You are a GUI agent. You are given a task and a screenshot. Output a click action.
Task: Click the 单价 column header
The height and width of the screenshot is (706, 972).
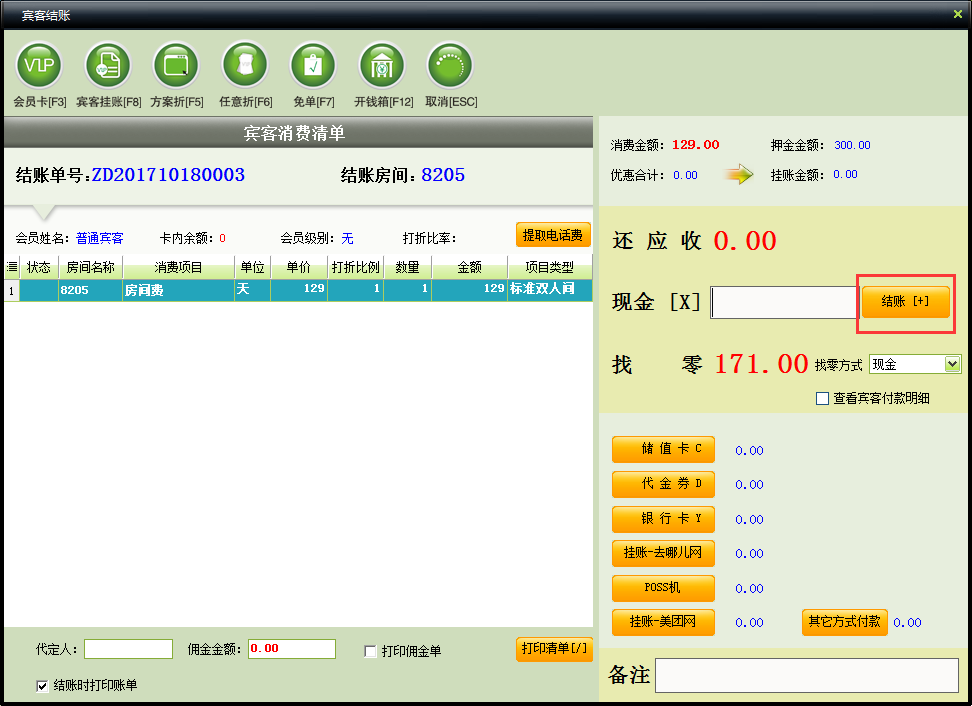click(x=299, y=267)
